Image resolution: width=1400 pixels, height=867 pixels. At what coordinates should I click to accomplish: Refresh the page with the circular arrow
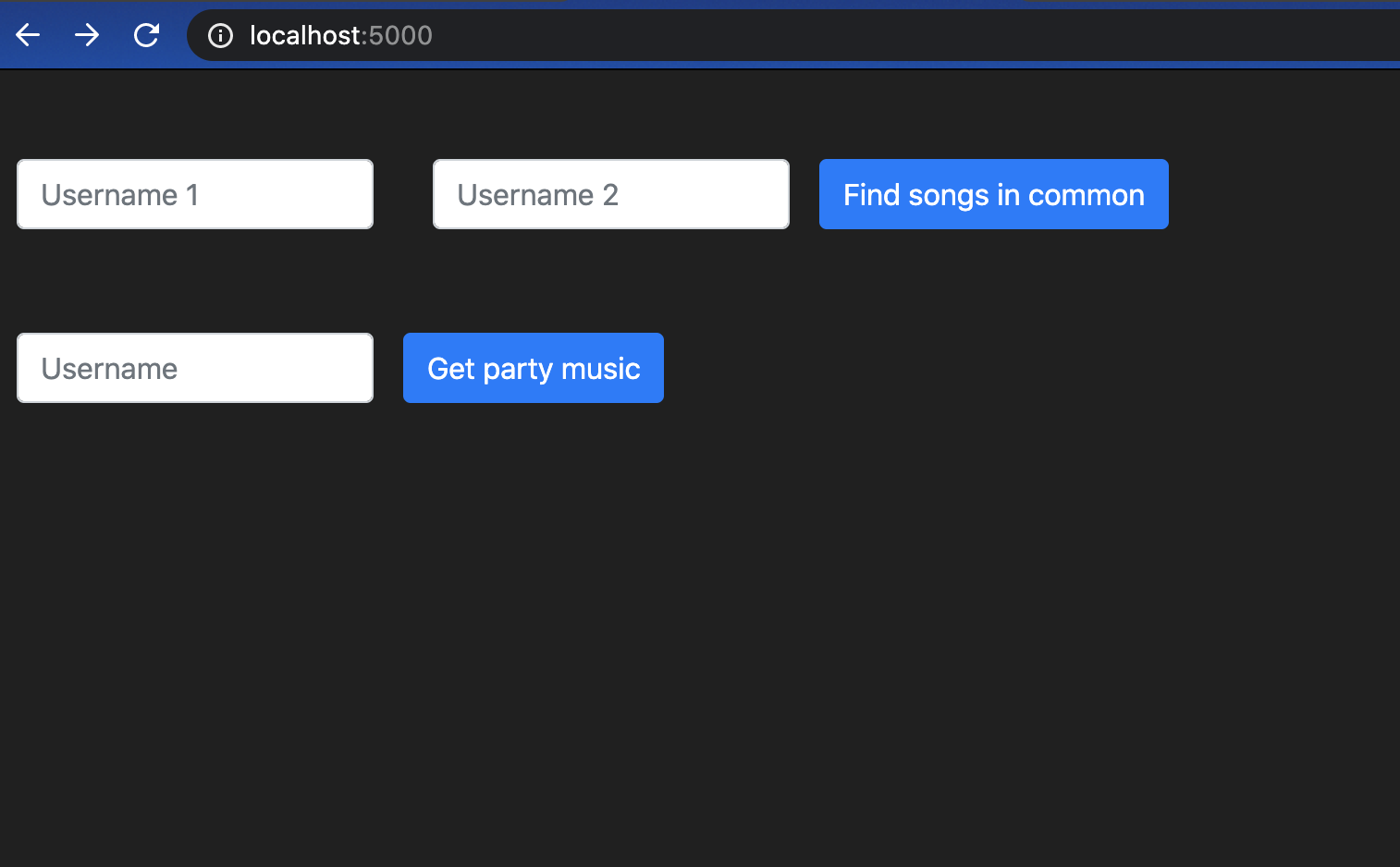[146, 36]
